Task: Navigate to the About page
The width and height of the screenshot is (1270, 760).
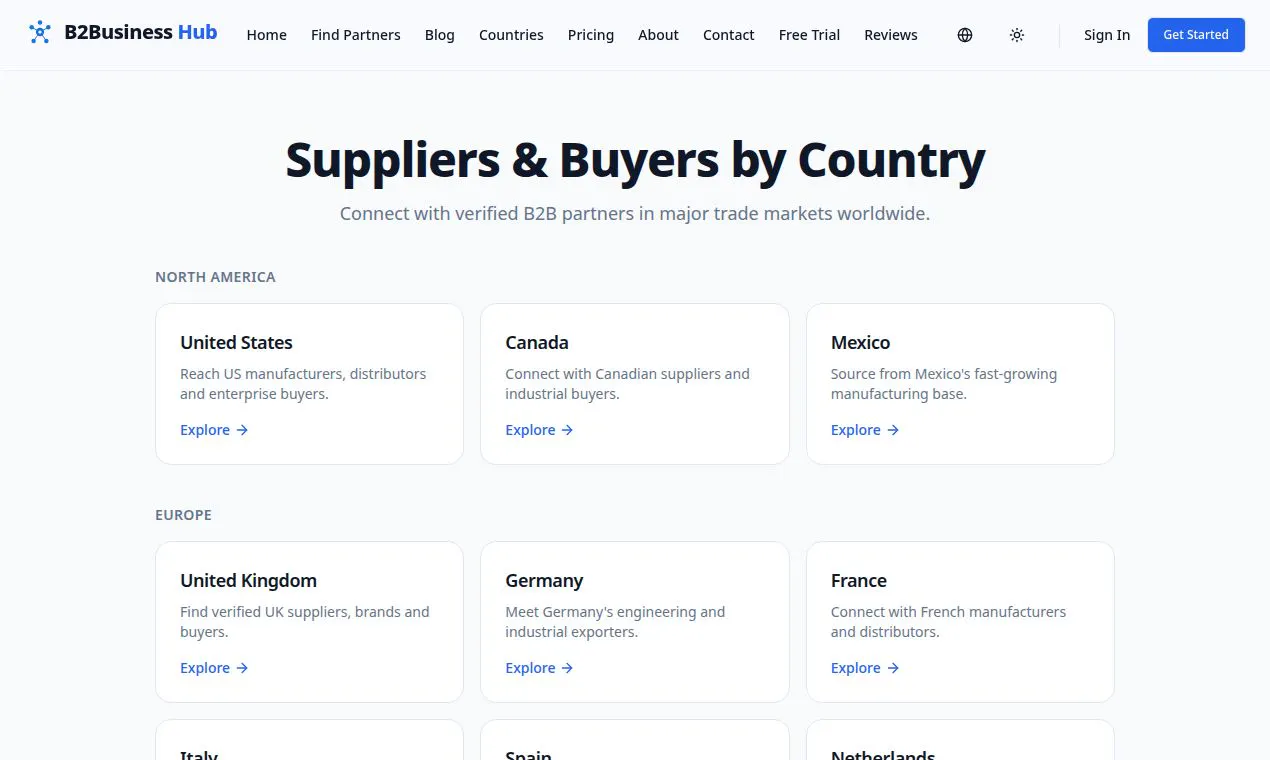Action: [x=659, y=35]
